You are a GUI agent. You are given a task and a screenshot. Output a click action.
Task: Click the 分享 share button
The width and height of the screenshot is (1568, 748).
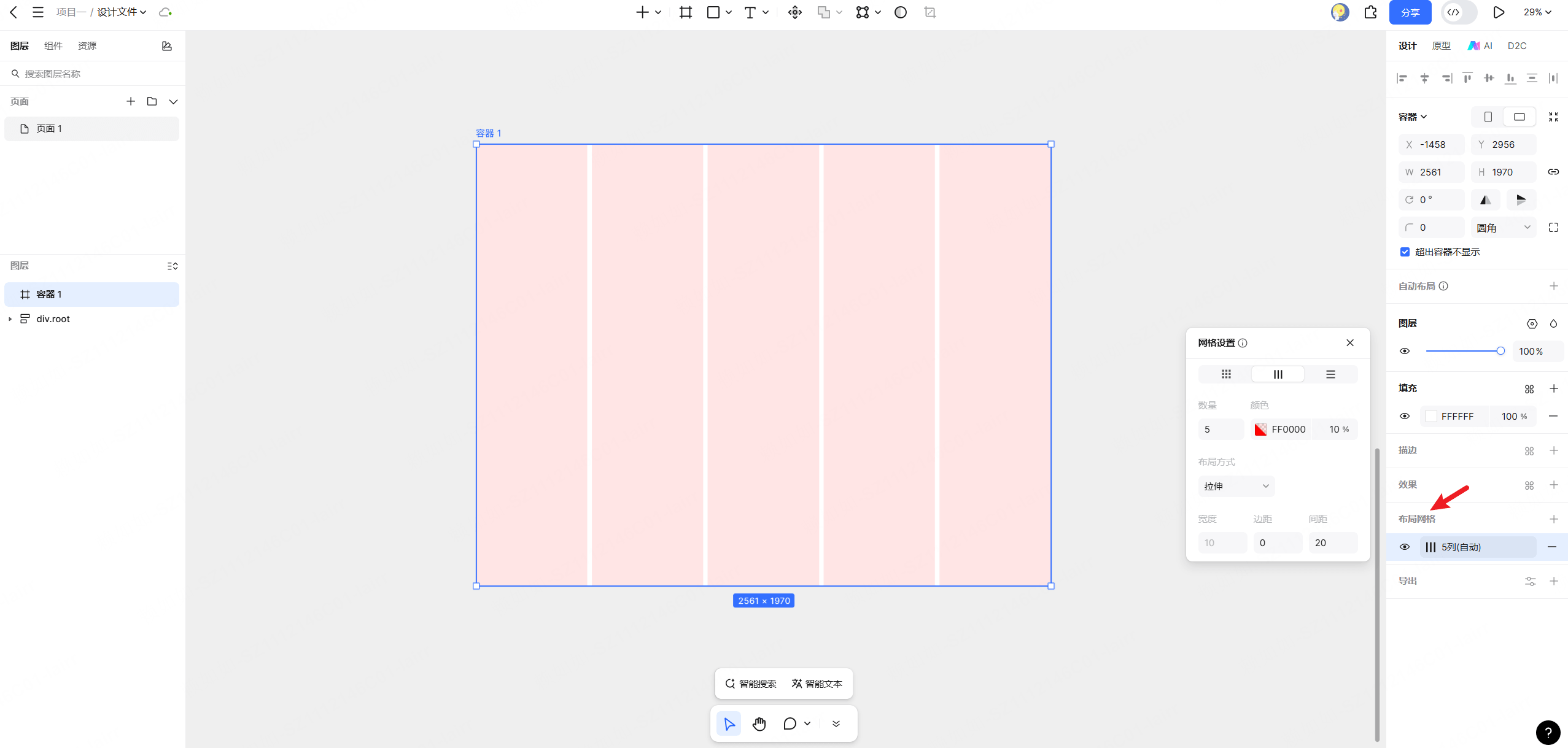tap(1410, 12)
